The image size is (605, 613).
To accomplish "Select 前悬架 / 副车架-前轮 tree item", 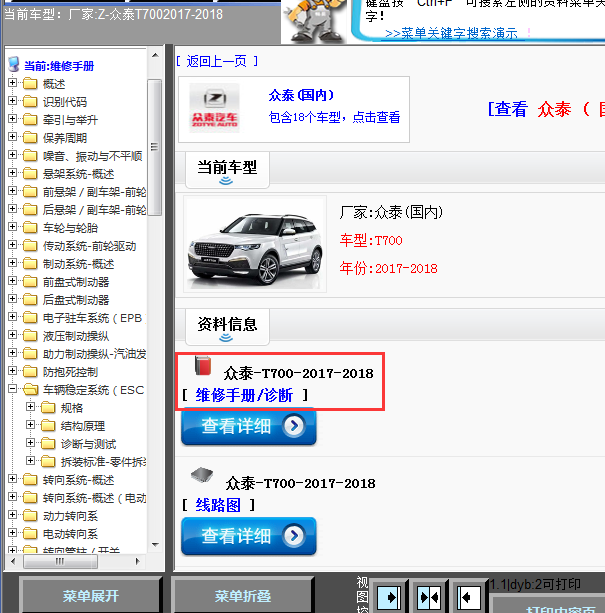I will pos(94,192).
